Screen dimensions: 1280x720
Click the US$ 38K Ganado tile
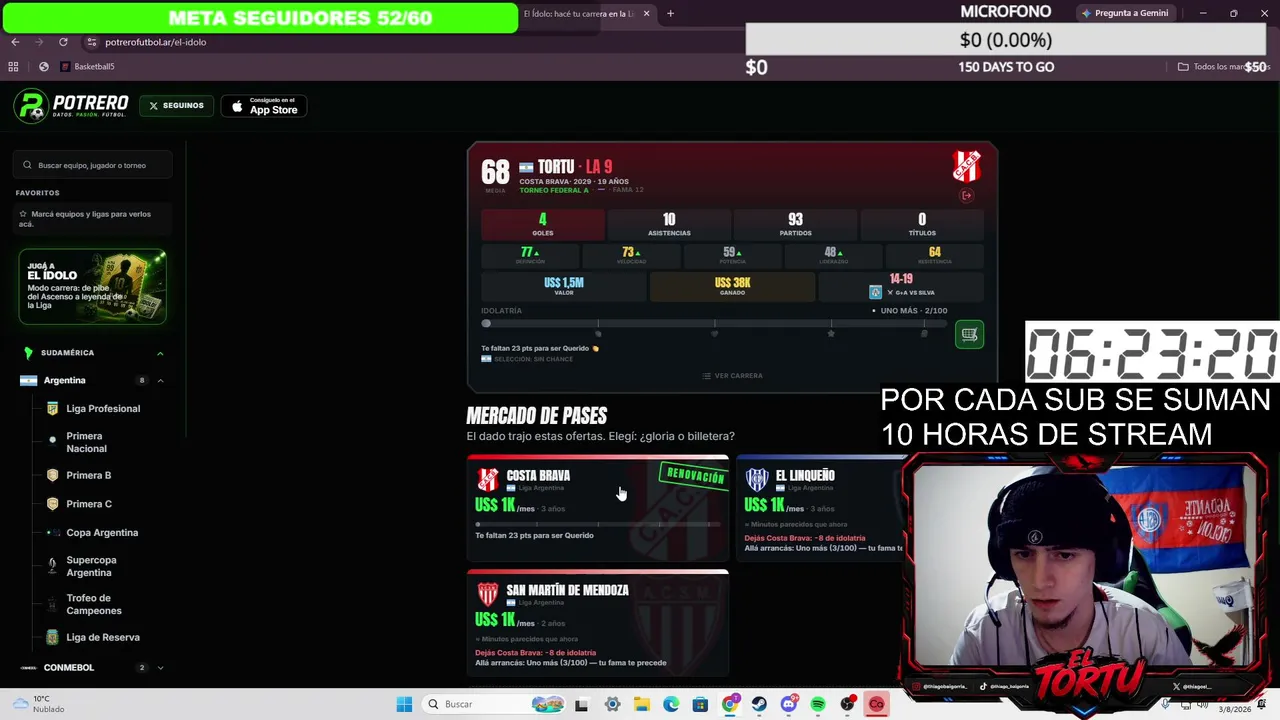pos(732,286)
